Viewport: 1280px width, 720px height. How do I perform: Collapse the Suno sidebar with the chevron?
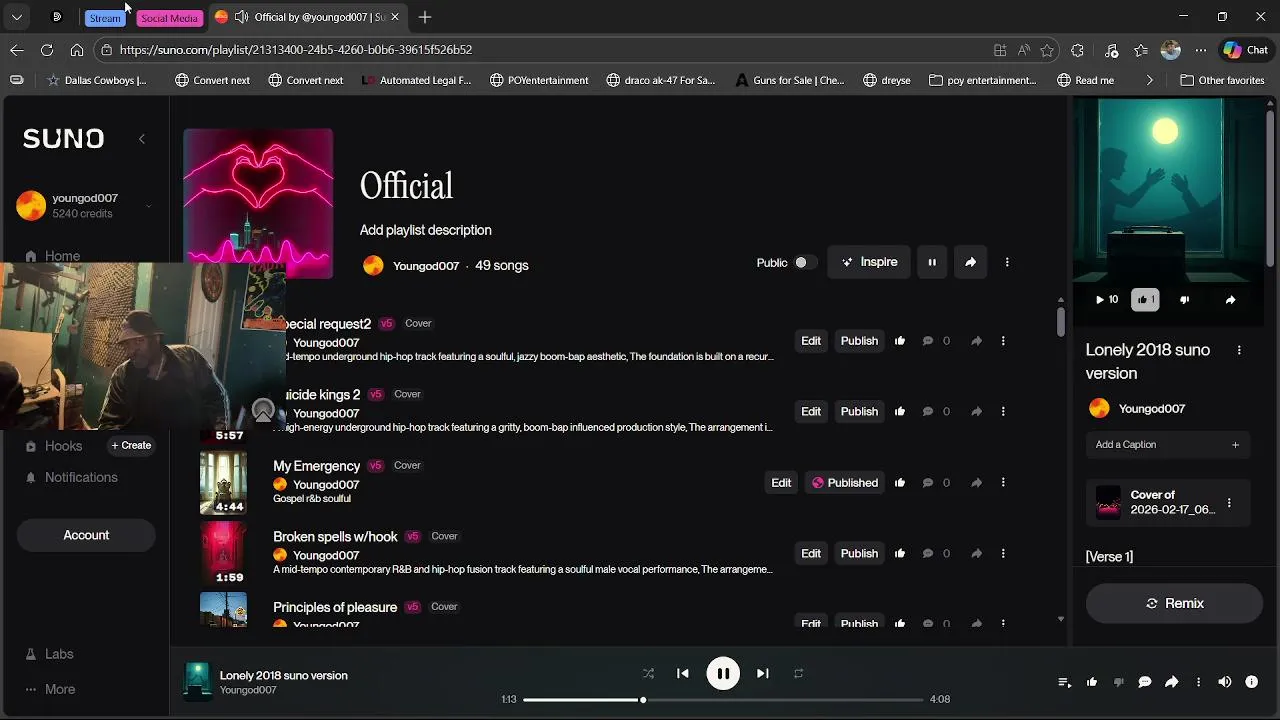coord(142,139)
